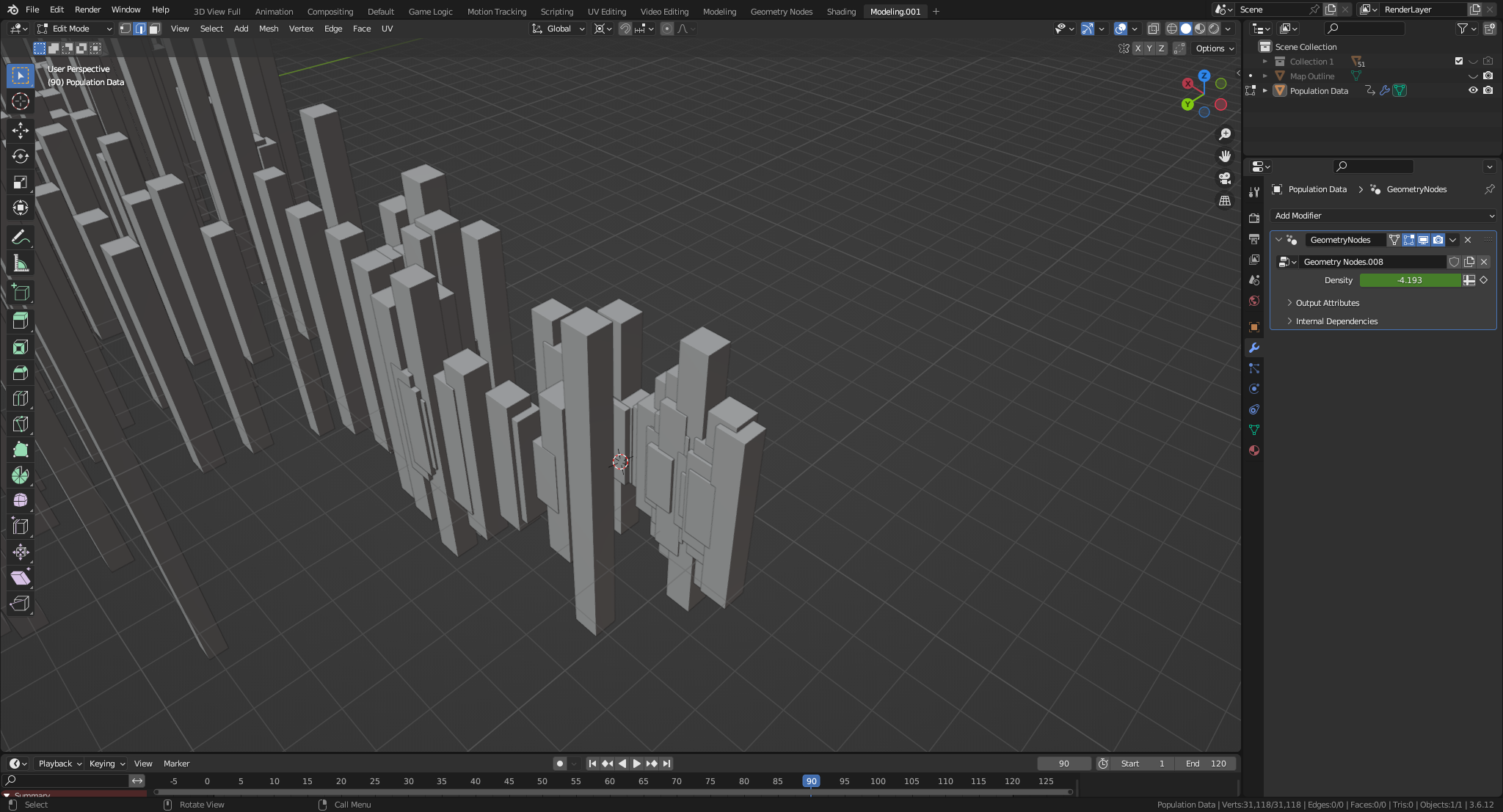Add new workspace with plus button

pos(936,11)
